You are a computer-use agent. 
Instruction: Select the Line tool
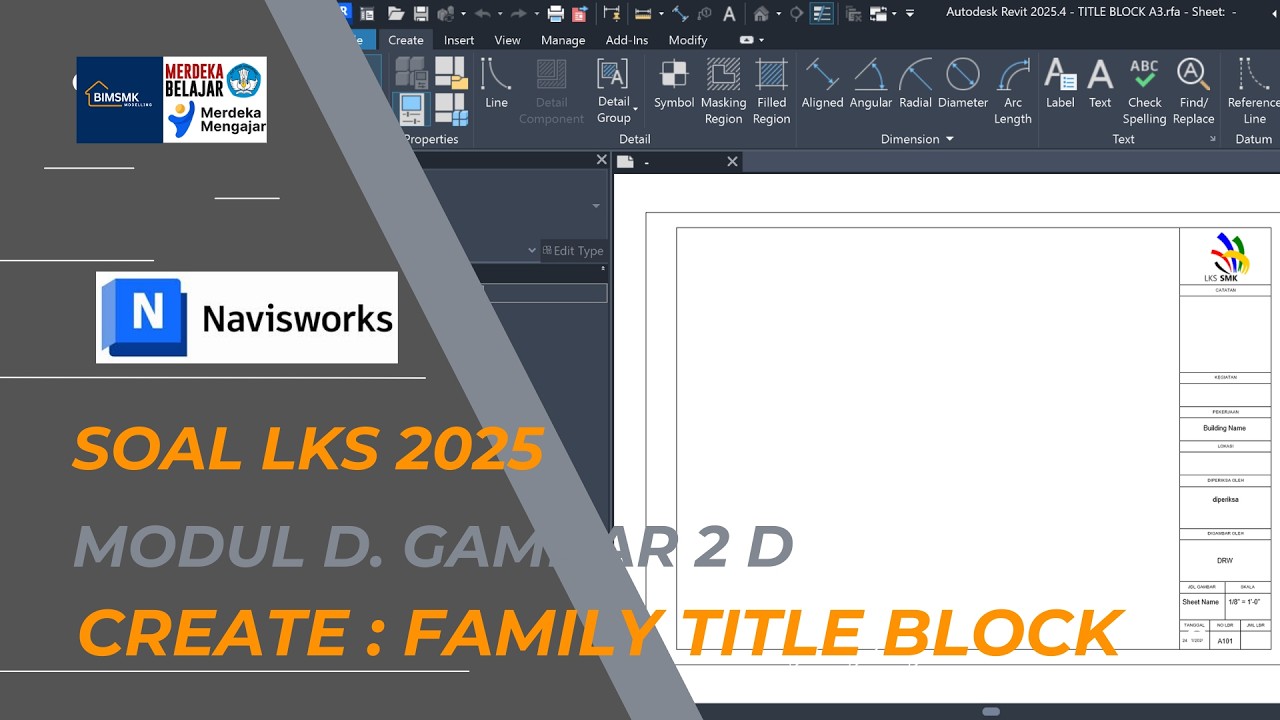[x=496, y=84]
